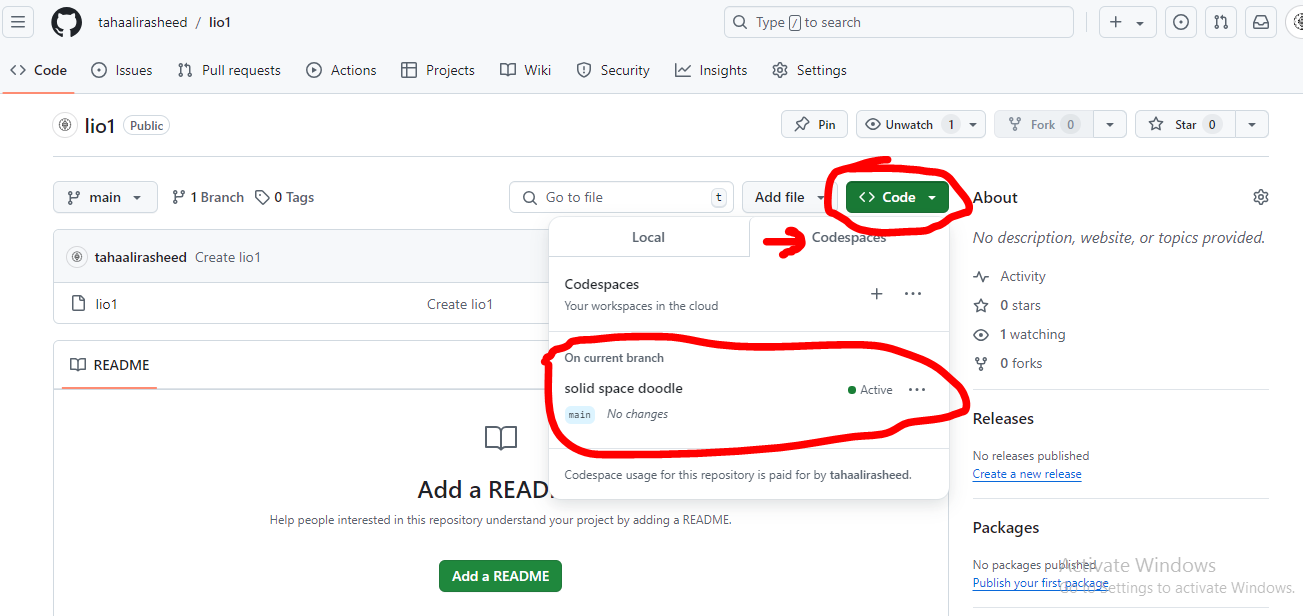Select the Codespaces tab in popup
The width and height of the screenshot is (1303, 616).
pos(848,237)
